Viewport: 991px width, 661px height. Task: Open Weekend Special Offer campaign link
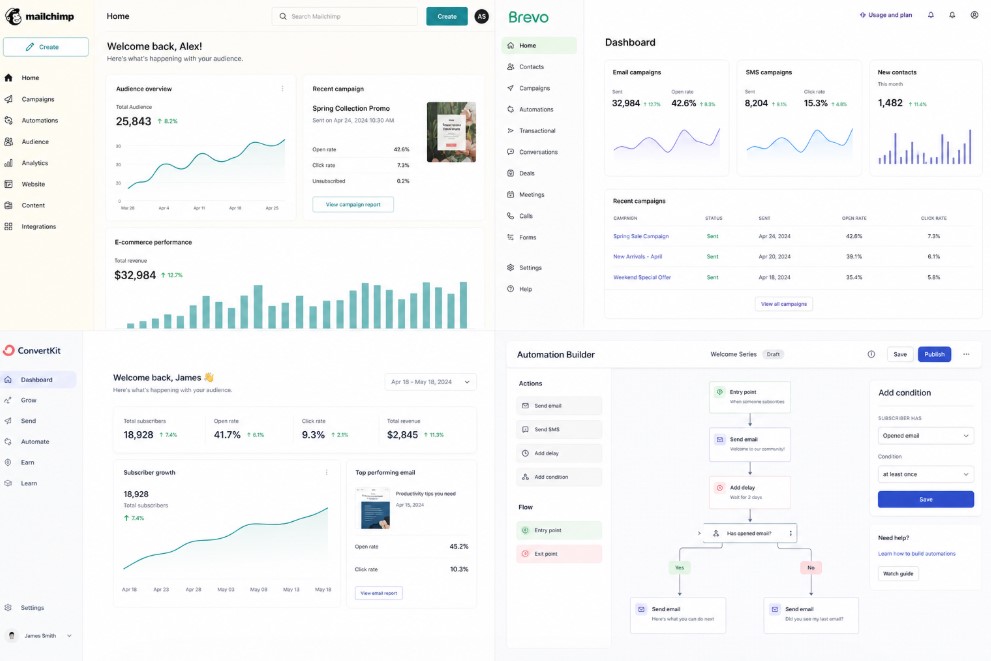(642, 277)
